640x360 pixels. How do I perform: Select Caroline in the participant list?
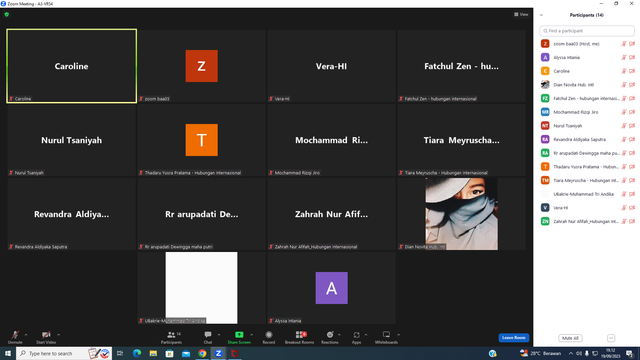click(587, 71)
